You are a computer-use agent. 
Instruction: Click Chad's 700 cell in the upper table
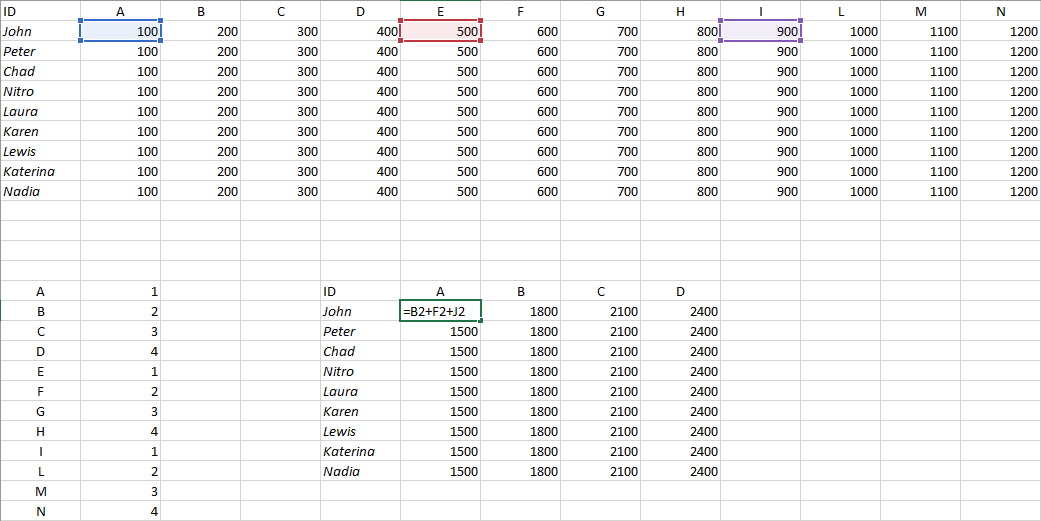pyautogui.click(x=600, y=71)
